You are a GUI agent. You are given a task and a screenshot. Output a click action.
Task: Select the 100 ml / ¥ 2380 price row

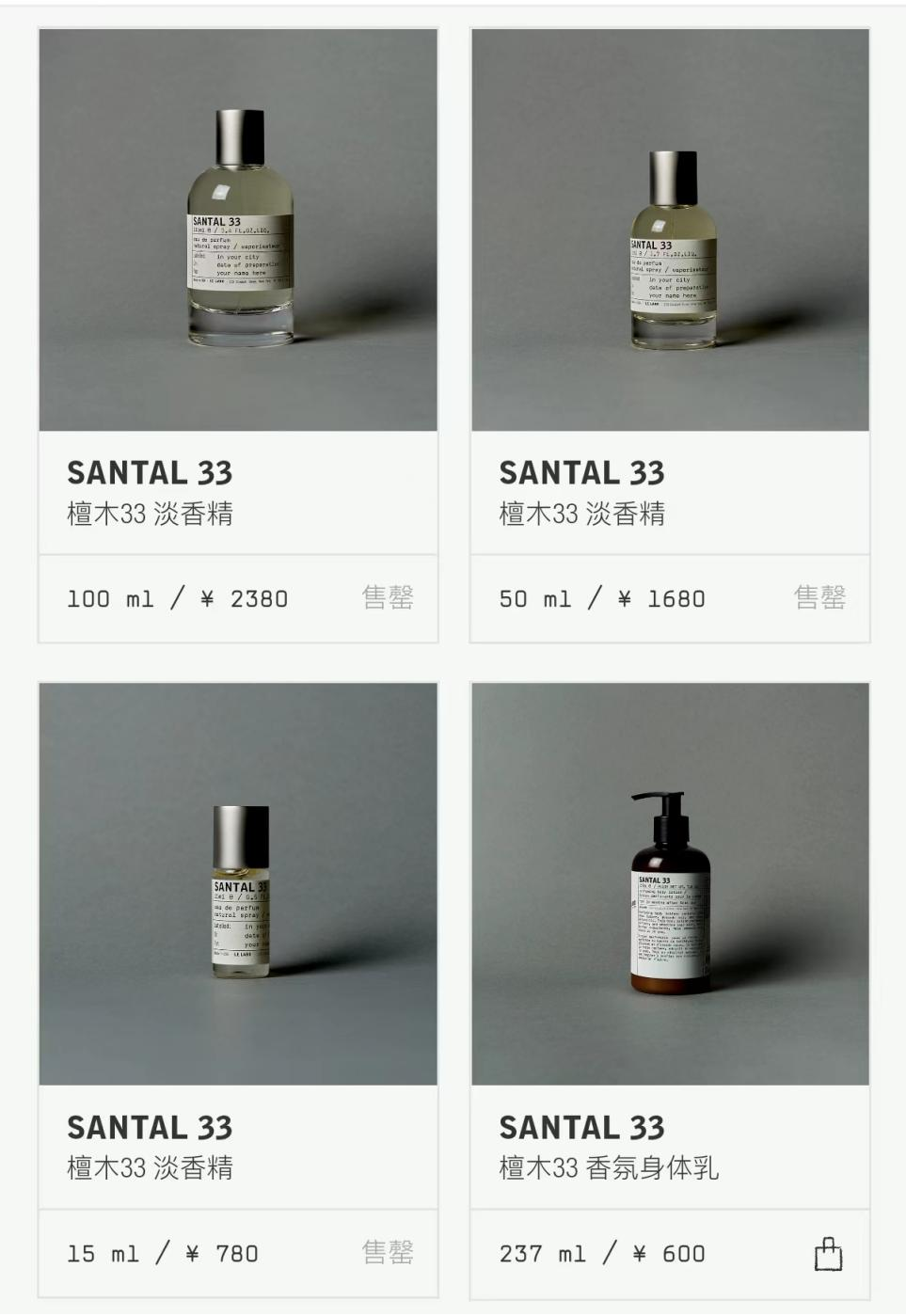(x=238, y=598)
